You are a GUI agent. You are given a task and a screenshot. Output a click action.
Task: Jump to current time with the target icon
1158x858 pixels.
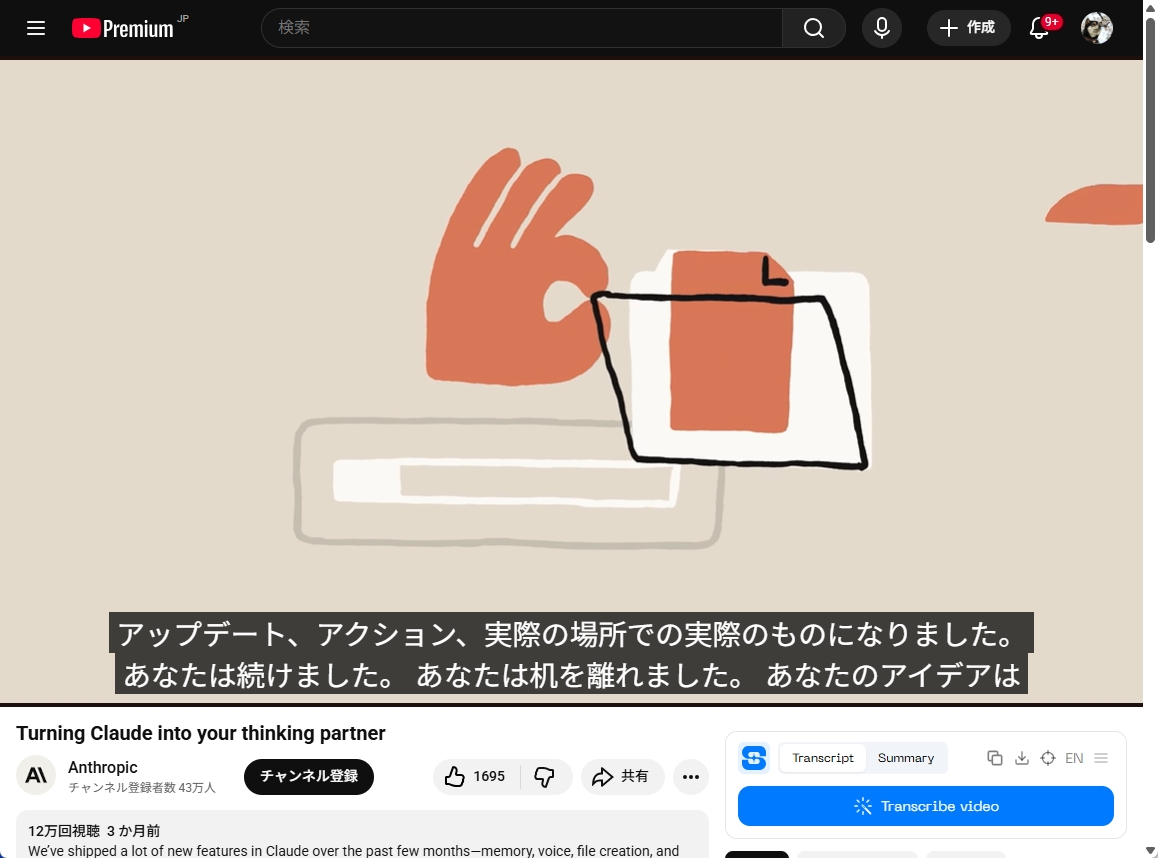[x=1048, y=758]
